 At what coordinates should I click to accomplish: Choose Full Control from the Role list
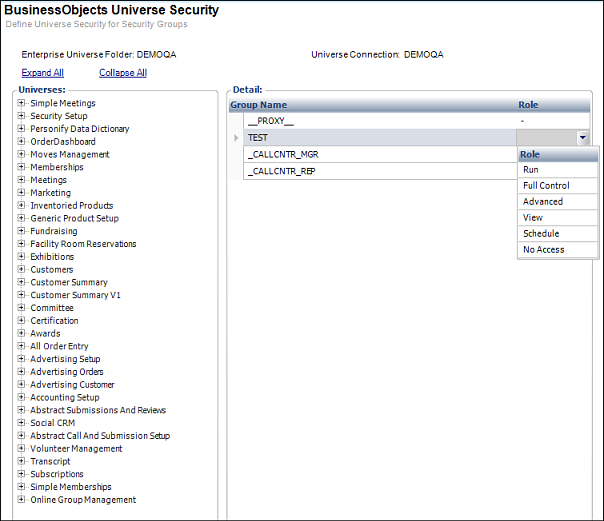tap(558, 186)
